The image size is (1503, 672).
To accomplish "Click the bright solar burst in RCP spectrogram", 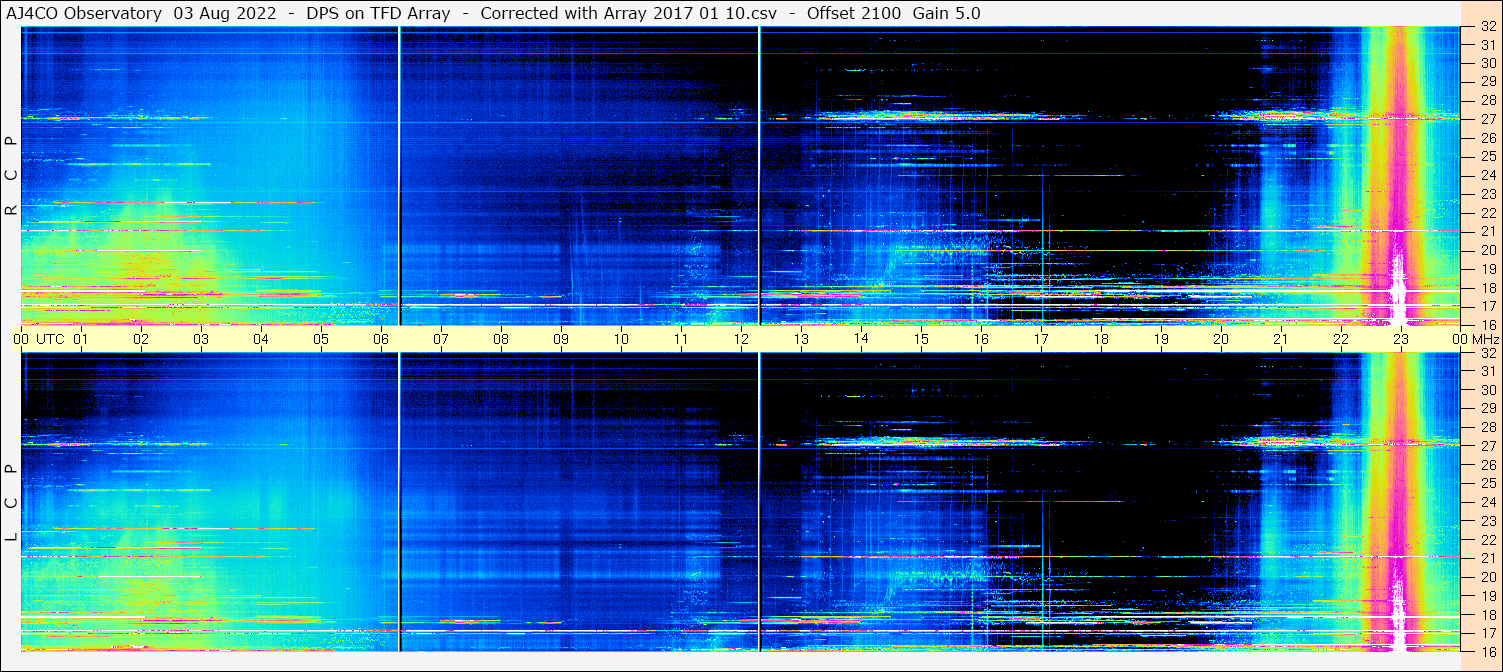I will (x=1398, y=175).
